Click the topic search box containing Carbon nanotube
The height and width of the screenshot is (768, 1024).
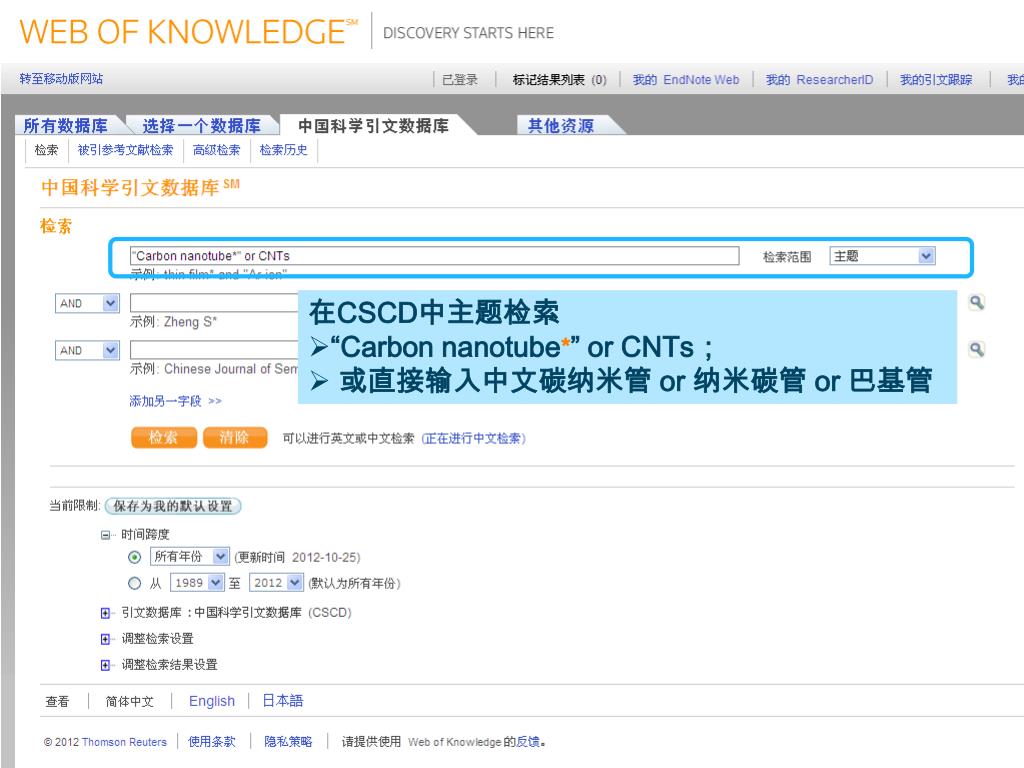434,256
